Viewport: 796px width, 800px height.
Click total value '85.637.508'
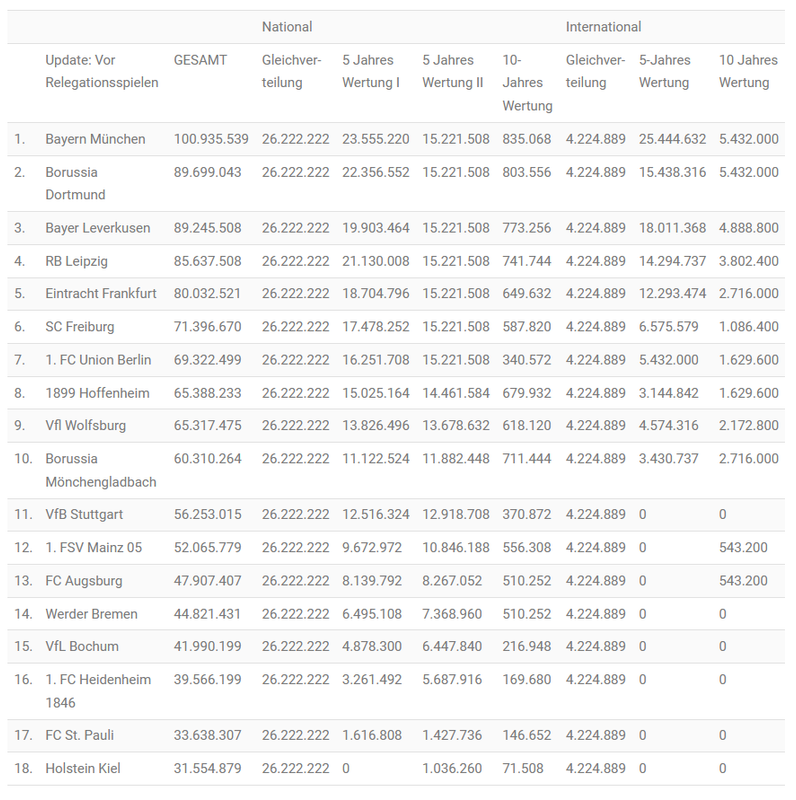coord(207,261)
